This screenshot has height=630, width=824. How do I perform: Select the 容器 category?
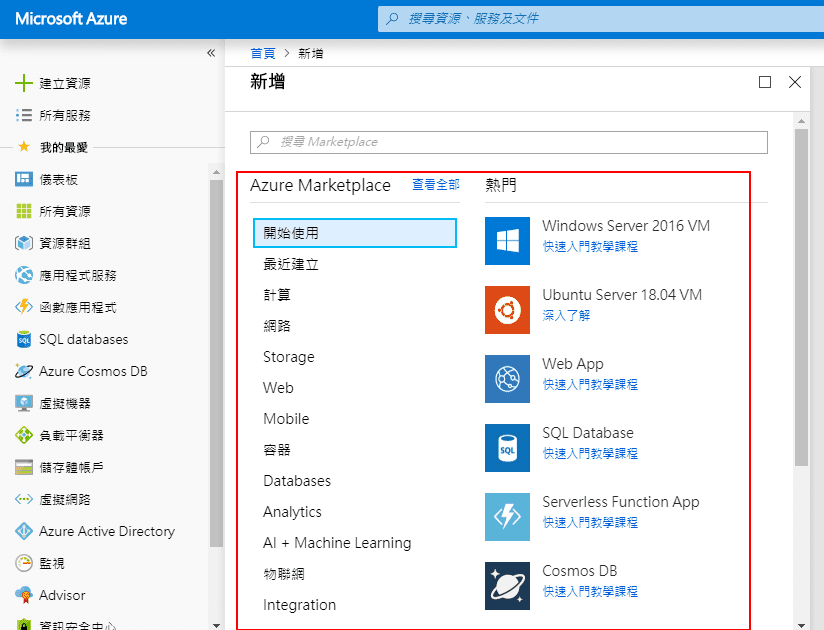pyautogui.click(x=277, y=450)
